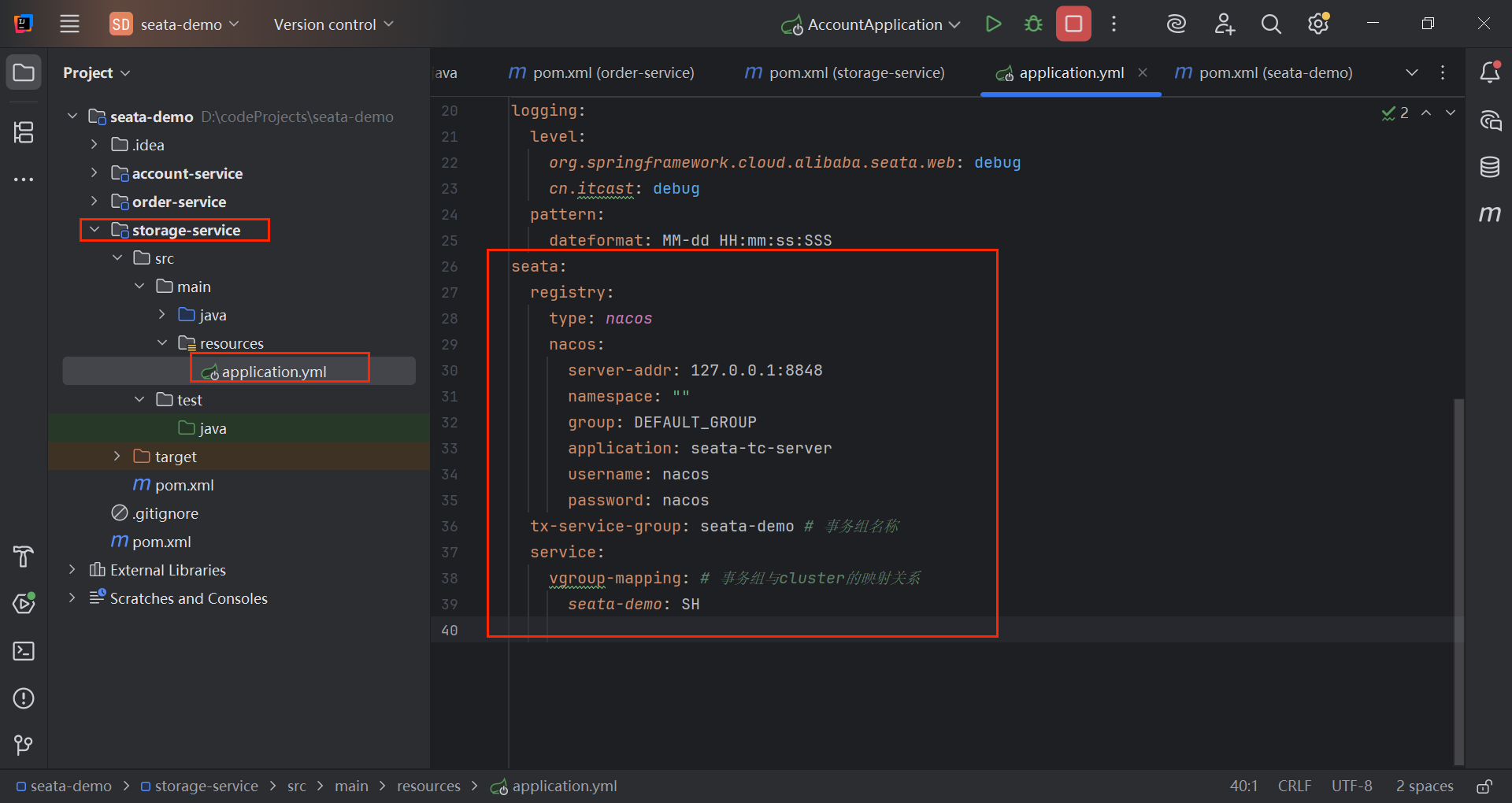
Task: Open AccountApplication run configuration dropdown
Action: click(x=870, y=24)
